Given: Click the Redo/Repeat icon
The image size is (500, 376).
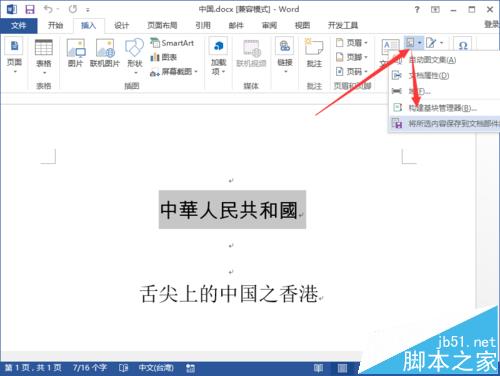Looking at the screenshot, I should pos(73,9).
